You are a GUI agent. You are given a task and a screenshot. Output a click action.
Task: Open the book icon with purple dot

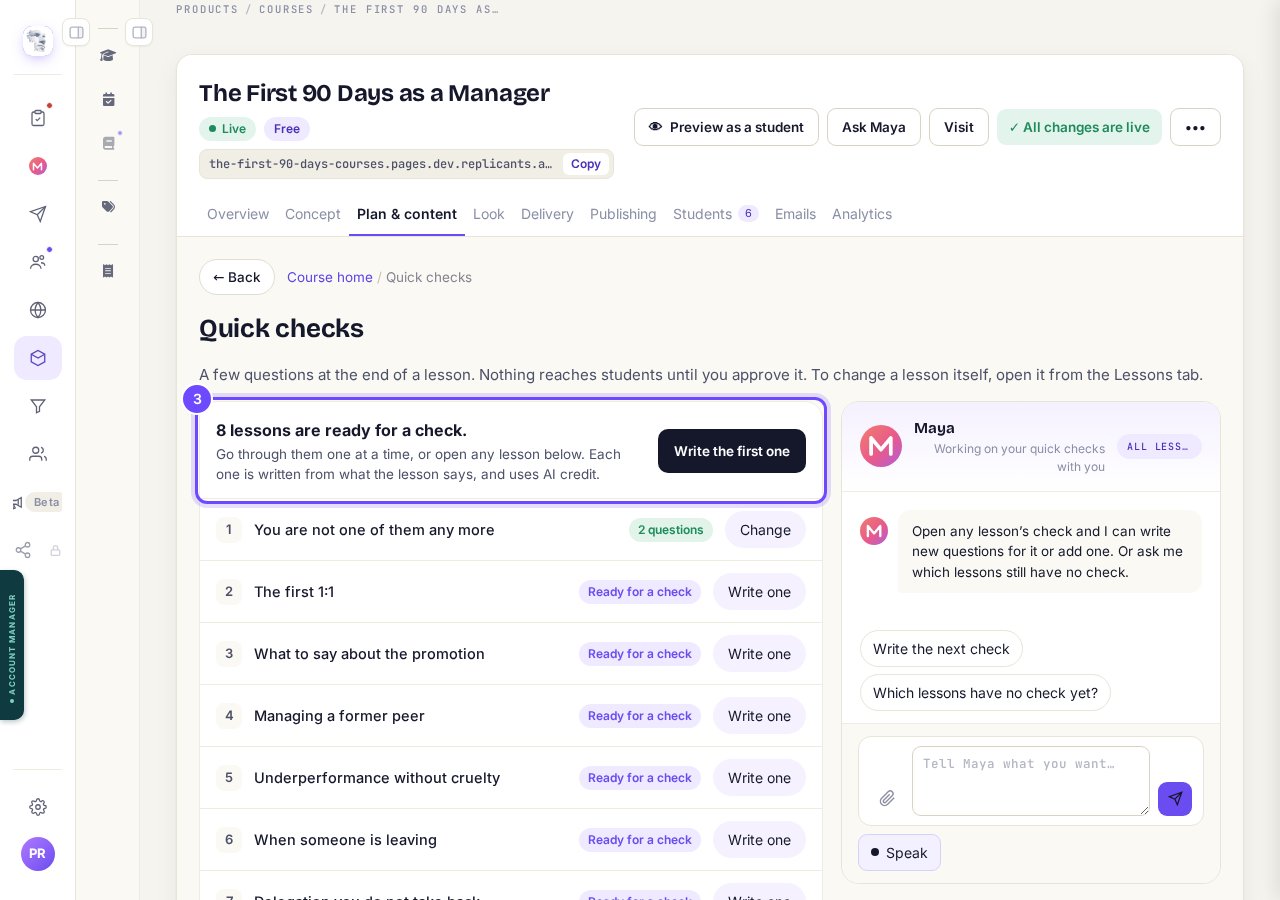[x=108, y=143]
